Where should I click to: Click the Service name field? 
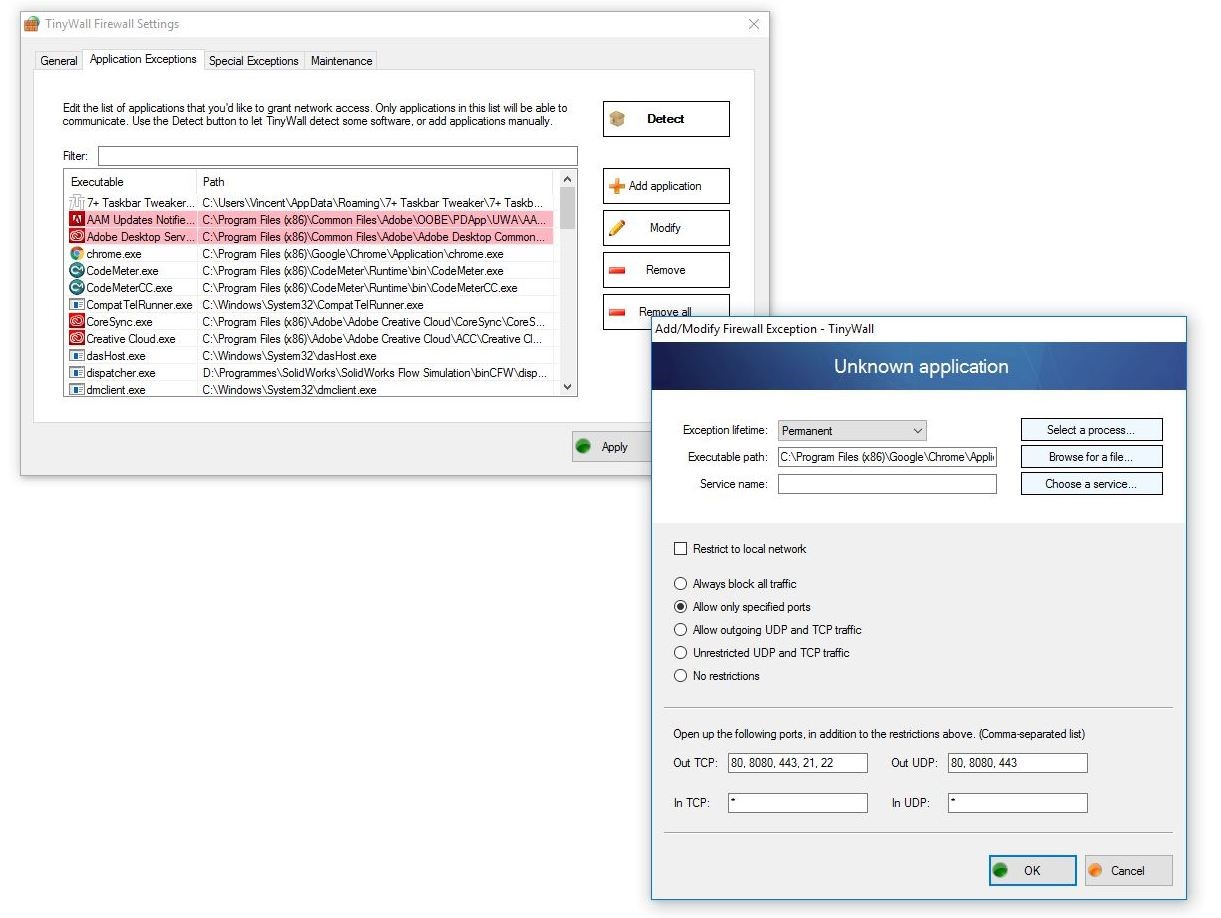coord(888,484)
